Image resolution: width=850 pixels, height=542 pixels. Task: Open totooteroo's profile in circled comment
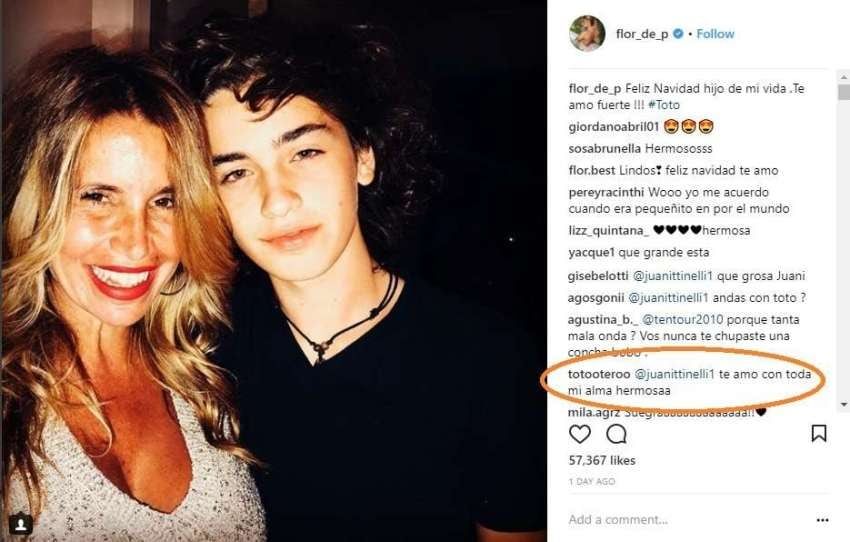(x=598, y=374)
